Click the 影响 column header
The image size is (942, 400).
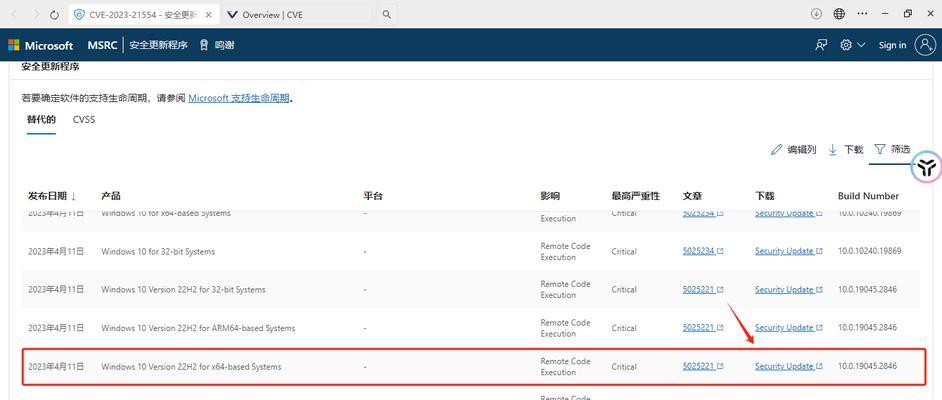pyautogui.click(x=550, y=196)
